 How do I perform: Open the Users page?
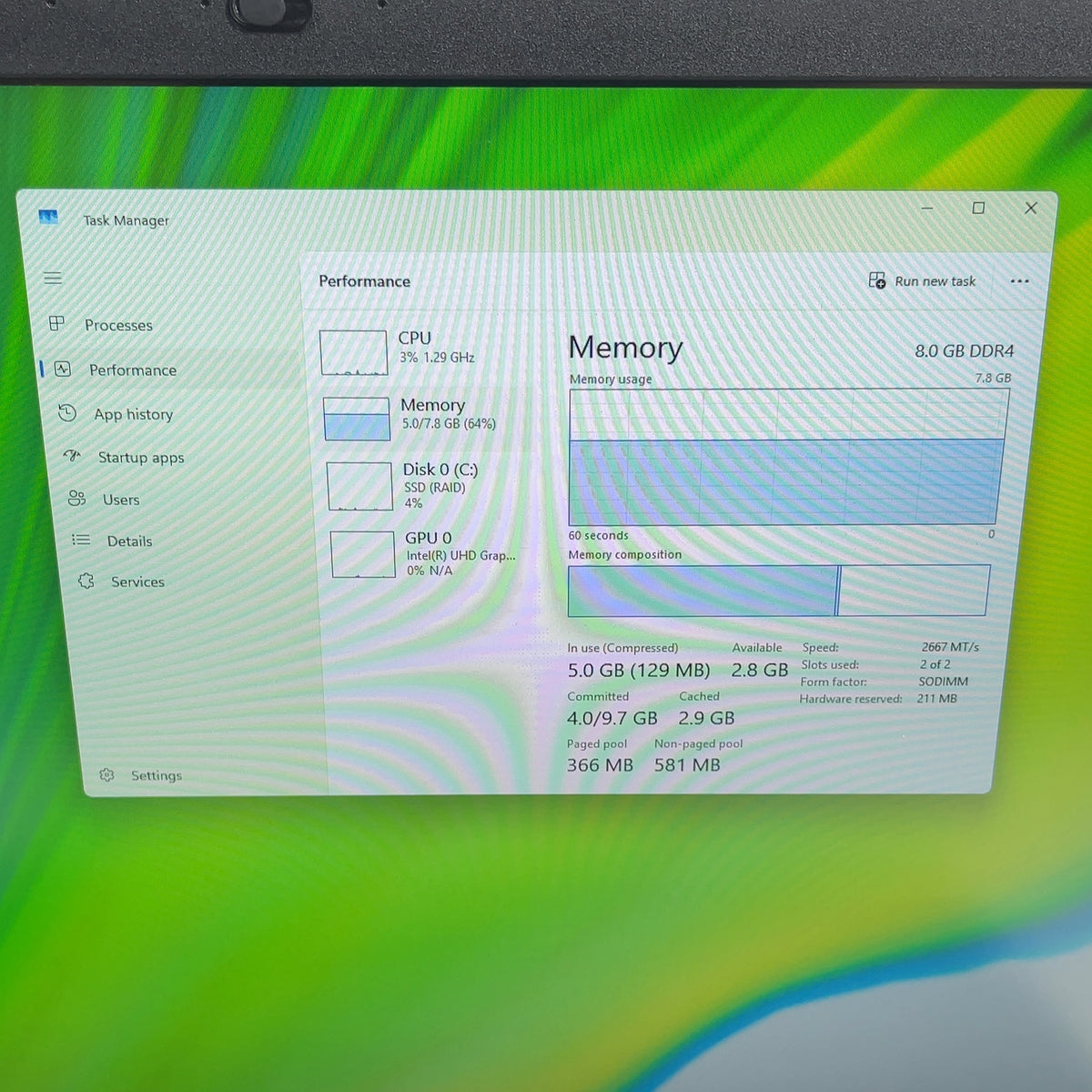121,500
